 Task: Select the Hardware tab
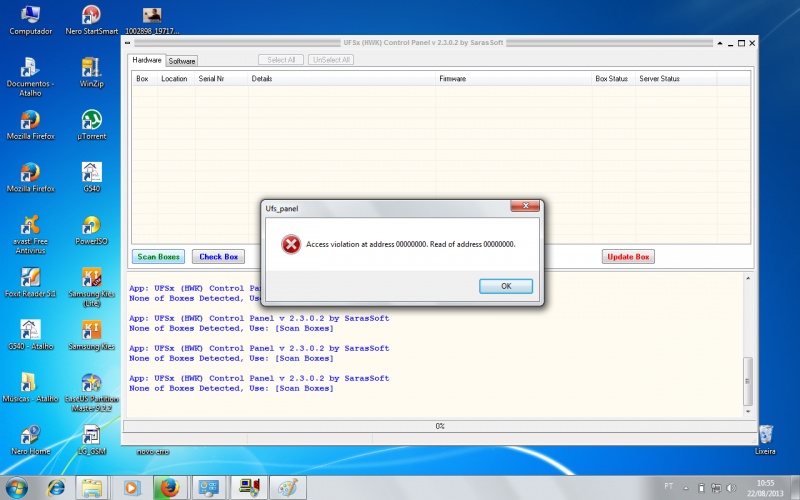pos(147,60)
